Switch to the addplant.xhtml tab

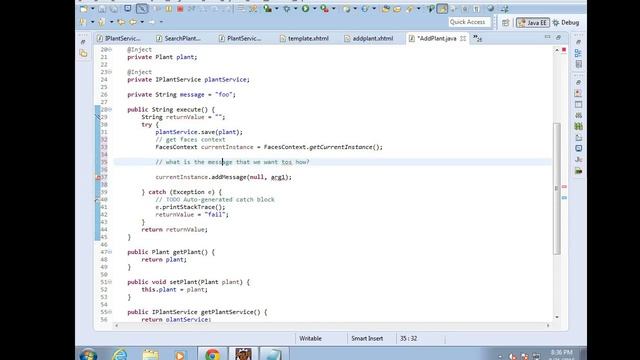369,38
